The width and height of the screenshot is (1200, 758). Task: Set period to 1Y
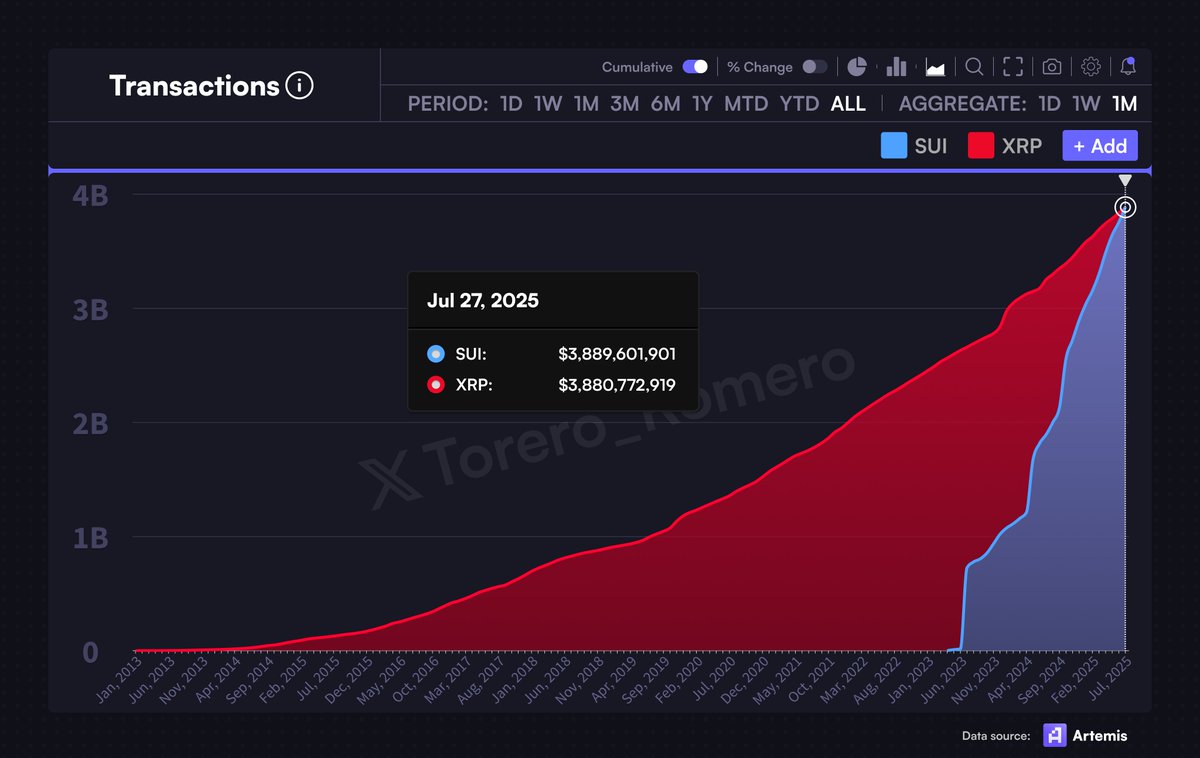(702, 104)
